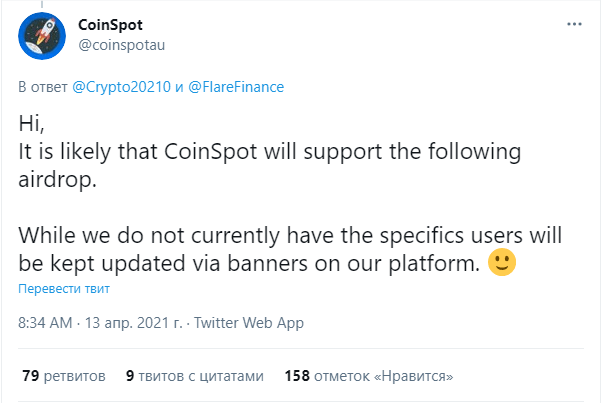Screen dimensions: 603x403
Task: Open the @FlareFinance mention
Action: click(x=236, y=87)
